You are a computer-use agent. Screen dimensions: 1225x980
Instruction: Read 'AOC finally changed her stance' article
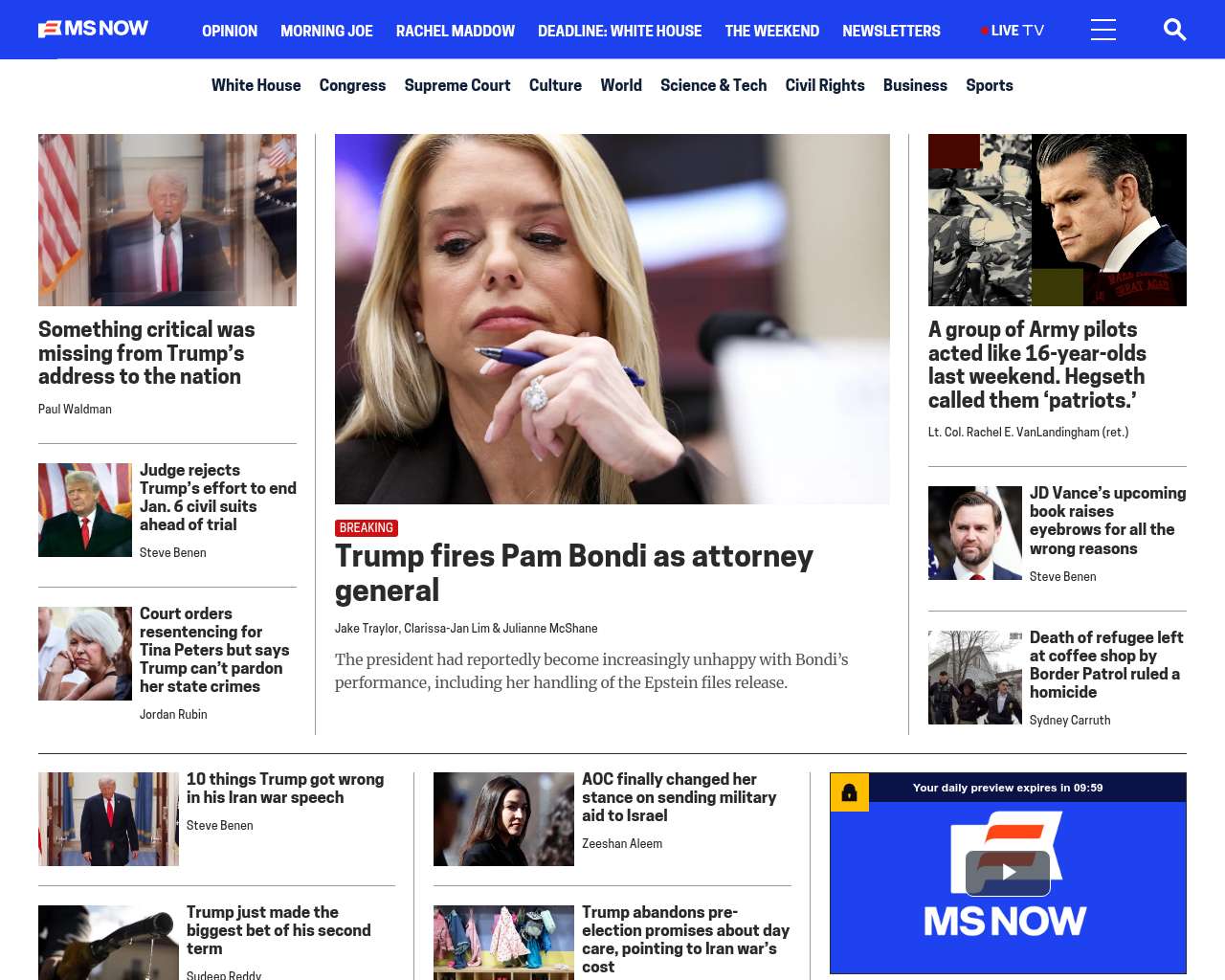point(679,797)
